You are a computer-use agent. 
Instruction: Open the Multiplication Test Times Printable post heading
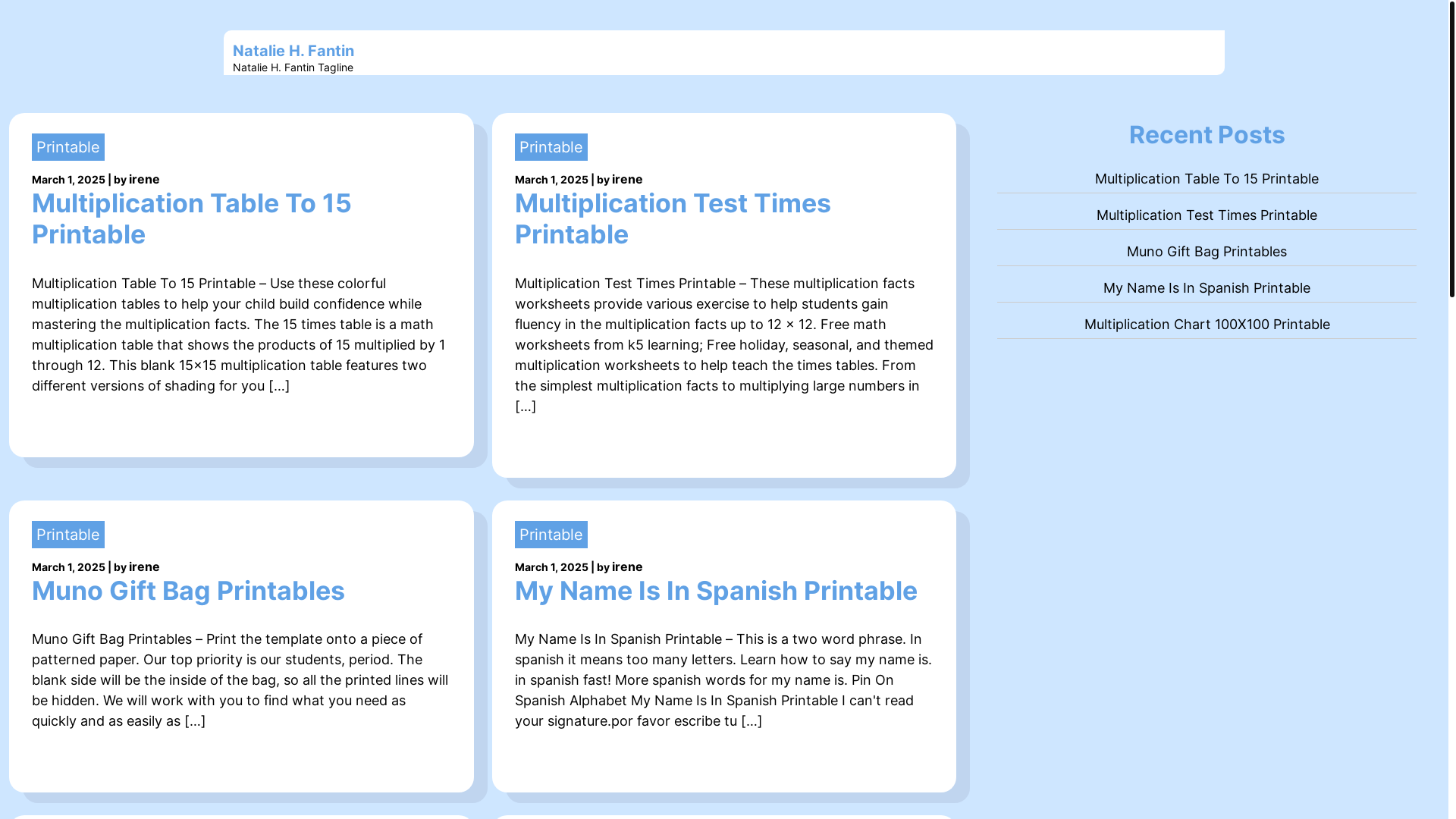pos(673,218)
